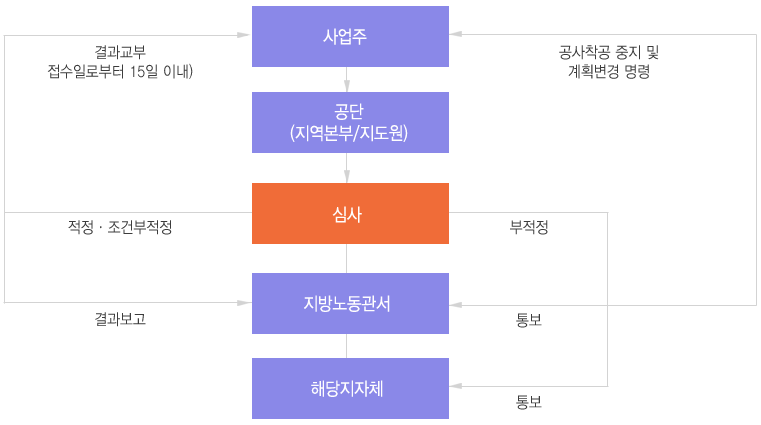Click arrowhead entering 지방노동관서 from left
Screen dimensions: 761x425
(x=244, y=303)
